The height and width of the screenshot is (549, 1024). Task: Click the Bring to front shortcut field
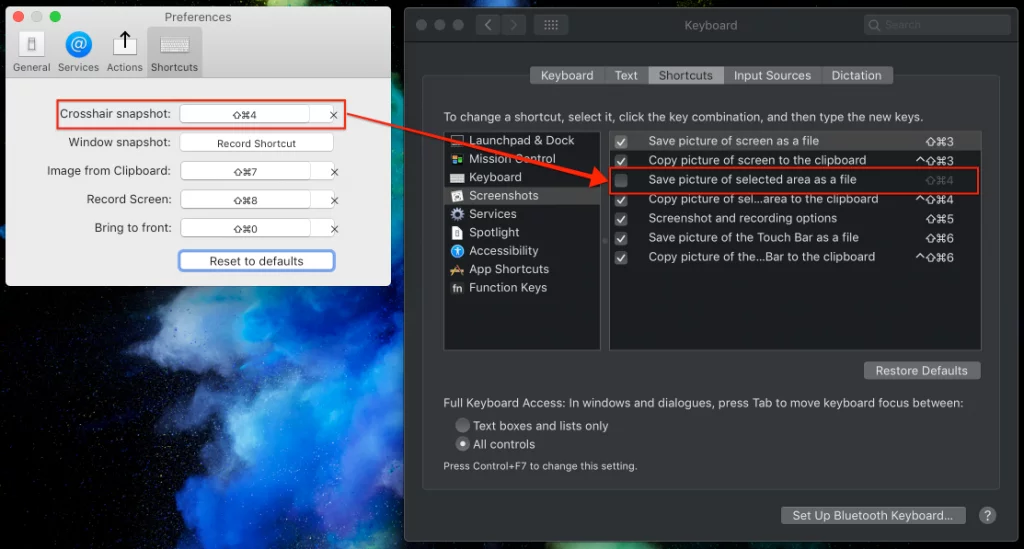pyautogui.click(x=245, y=228)
